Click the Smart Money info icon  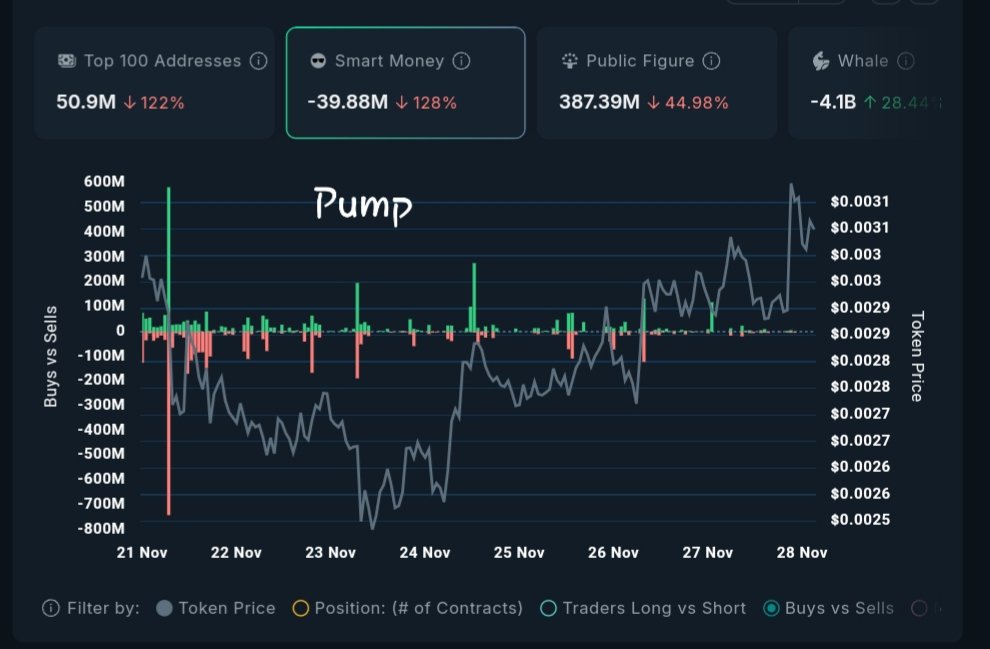[x=461, y=61]
